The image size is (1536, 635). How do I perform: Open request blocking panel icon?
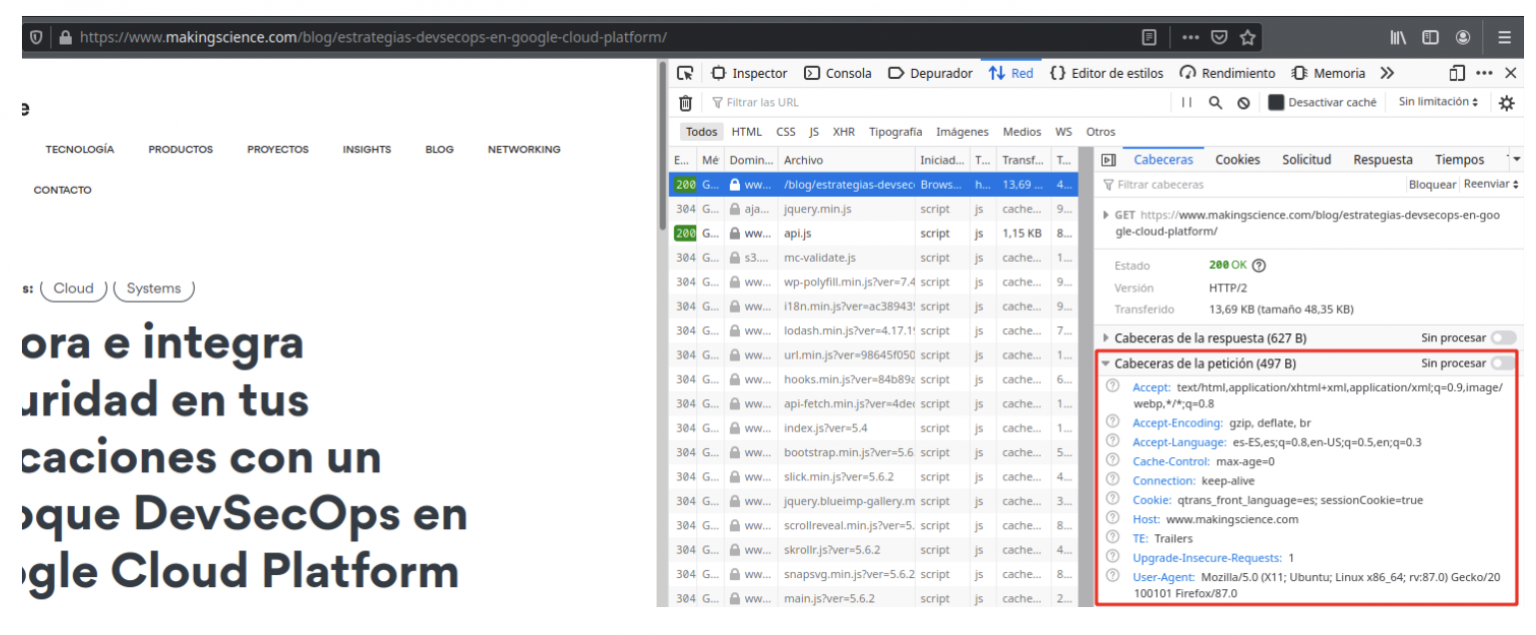(x=1243, y=103)
